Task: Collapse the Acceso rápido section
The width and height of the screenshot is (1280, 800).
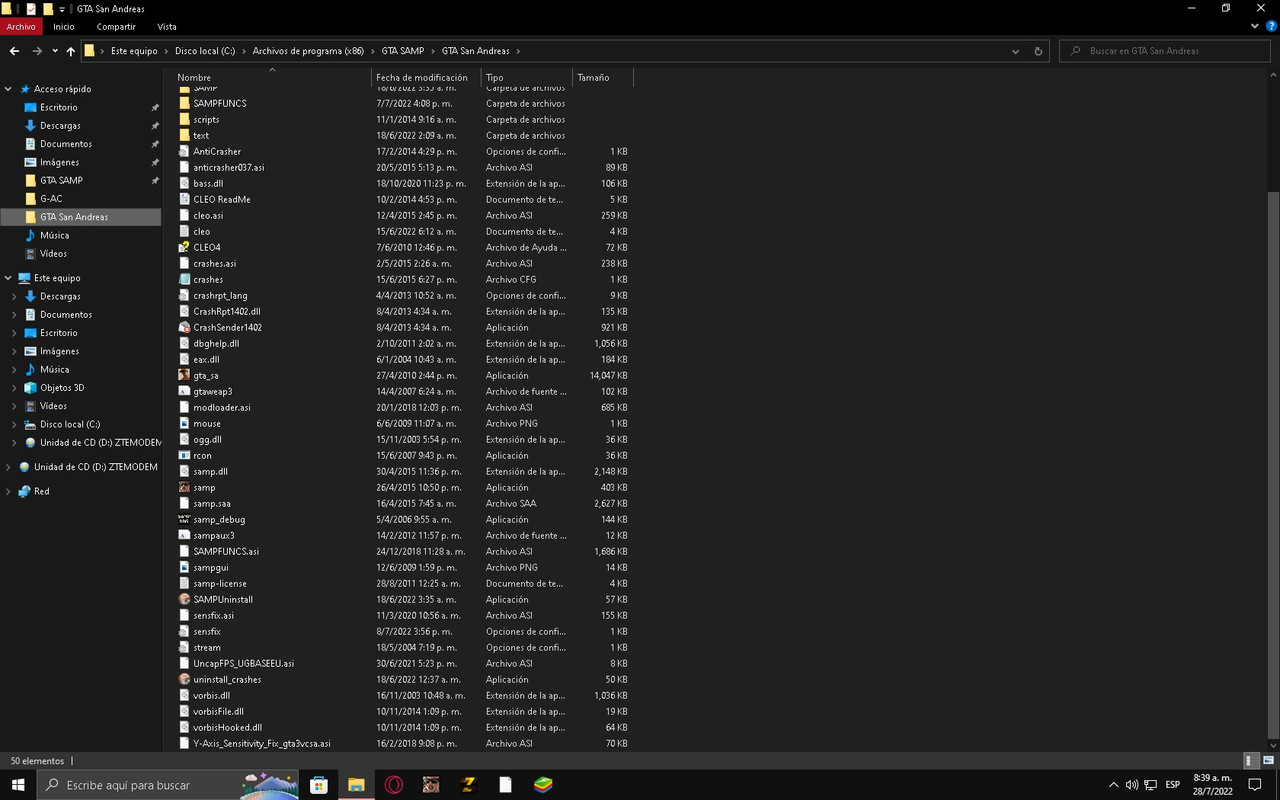Action: [x=9, y=89]
